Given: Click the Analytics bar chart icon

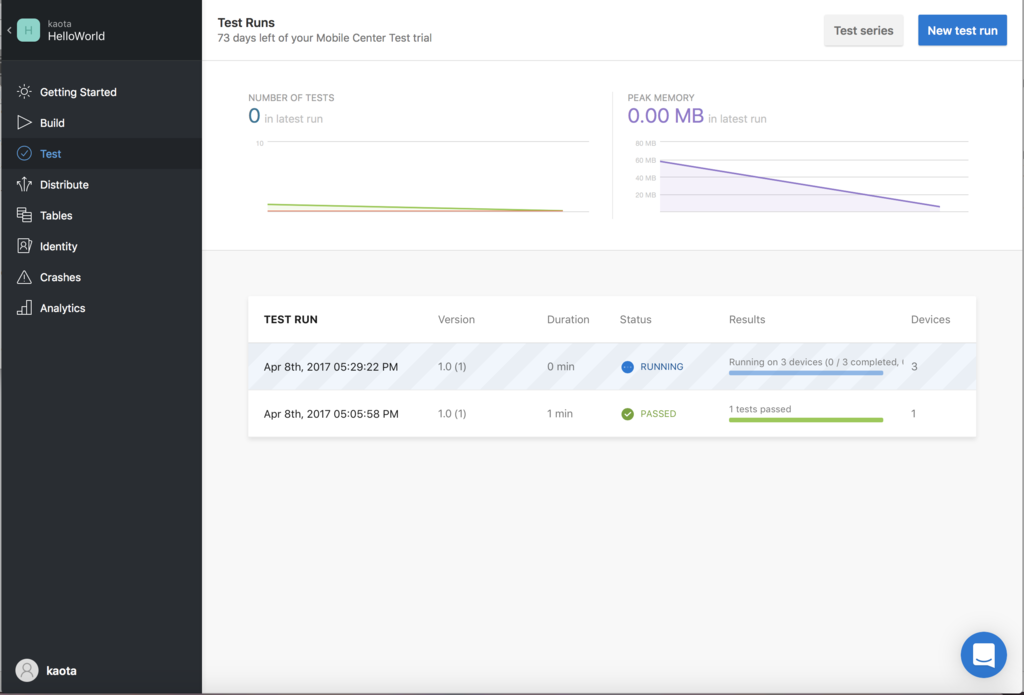Looking at the screenshot, I should pyautogui.click(x=24, y=308).
